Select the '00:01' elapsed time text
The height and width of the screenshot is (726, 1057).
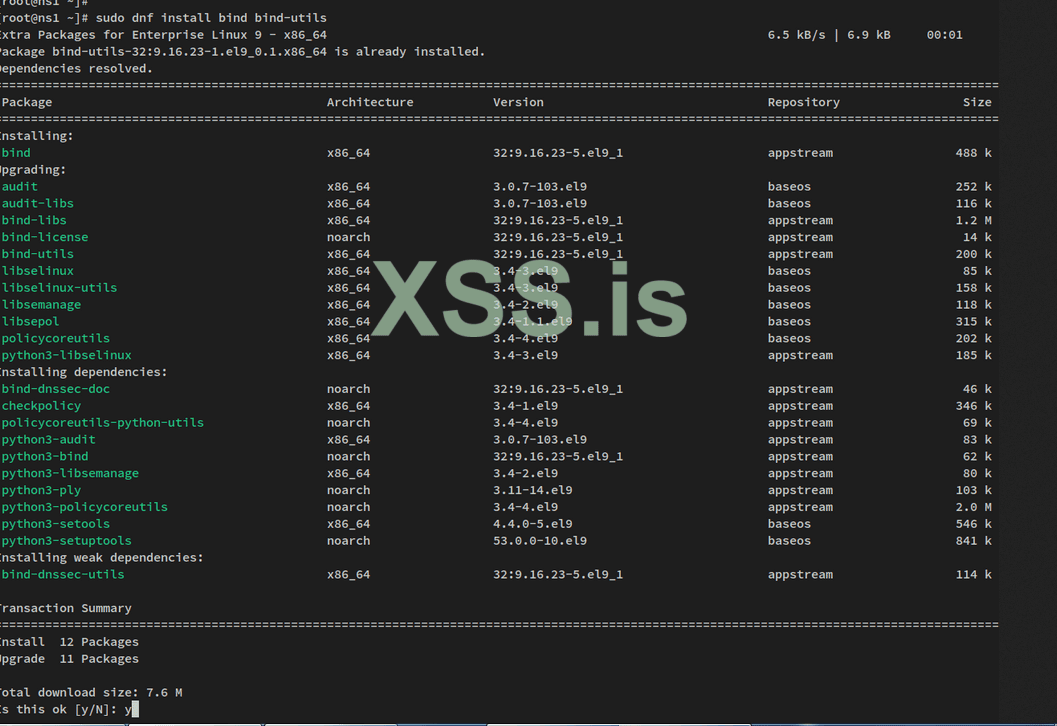point(944,35)
